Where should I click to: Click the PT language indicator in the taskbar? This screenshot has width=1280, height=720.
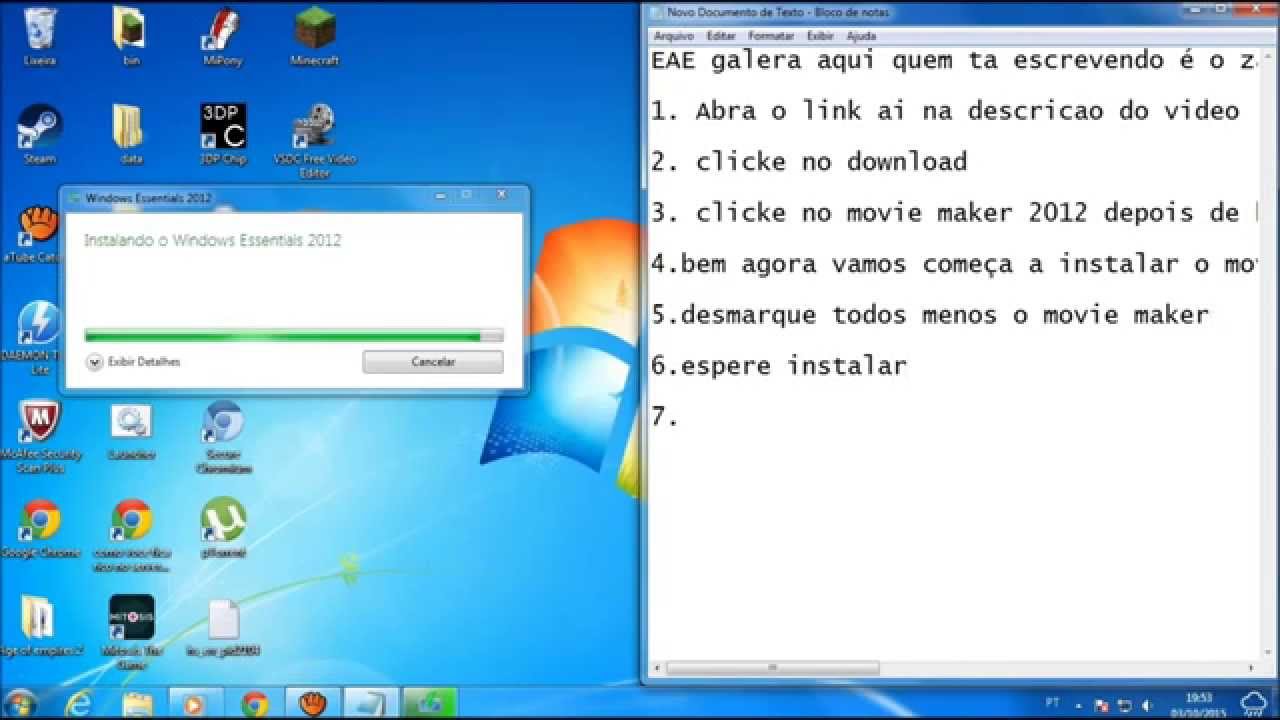click(1053, 703)
